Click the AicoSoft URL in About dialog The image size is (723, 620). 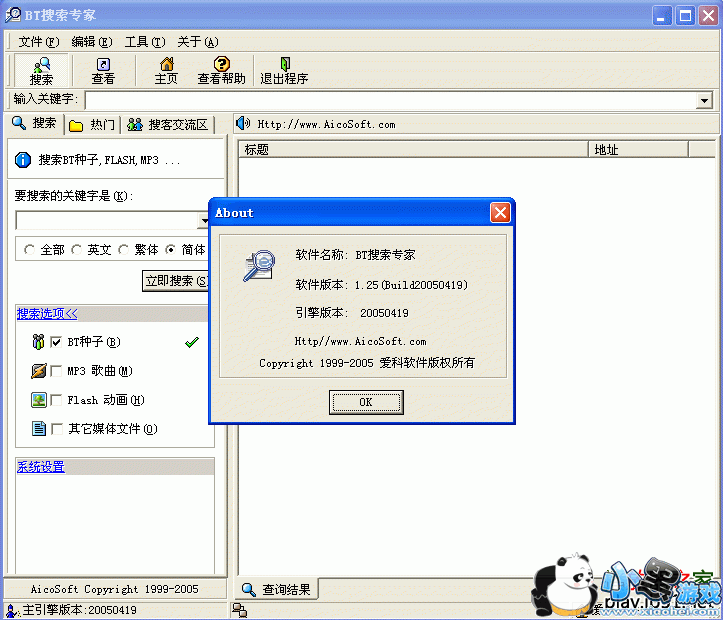(361, 342)
